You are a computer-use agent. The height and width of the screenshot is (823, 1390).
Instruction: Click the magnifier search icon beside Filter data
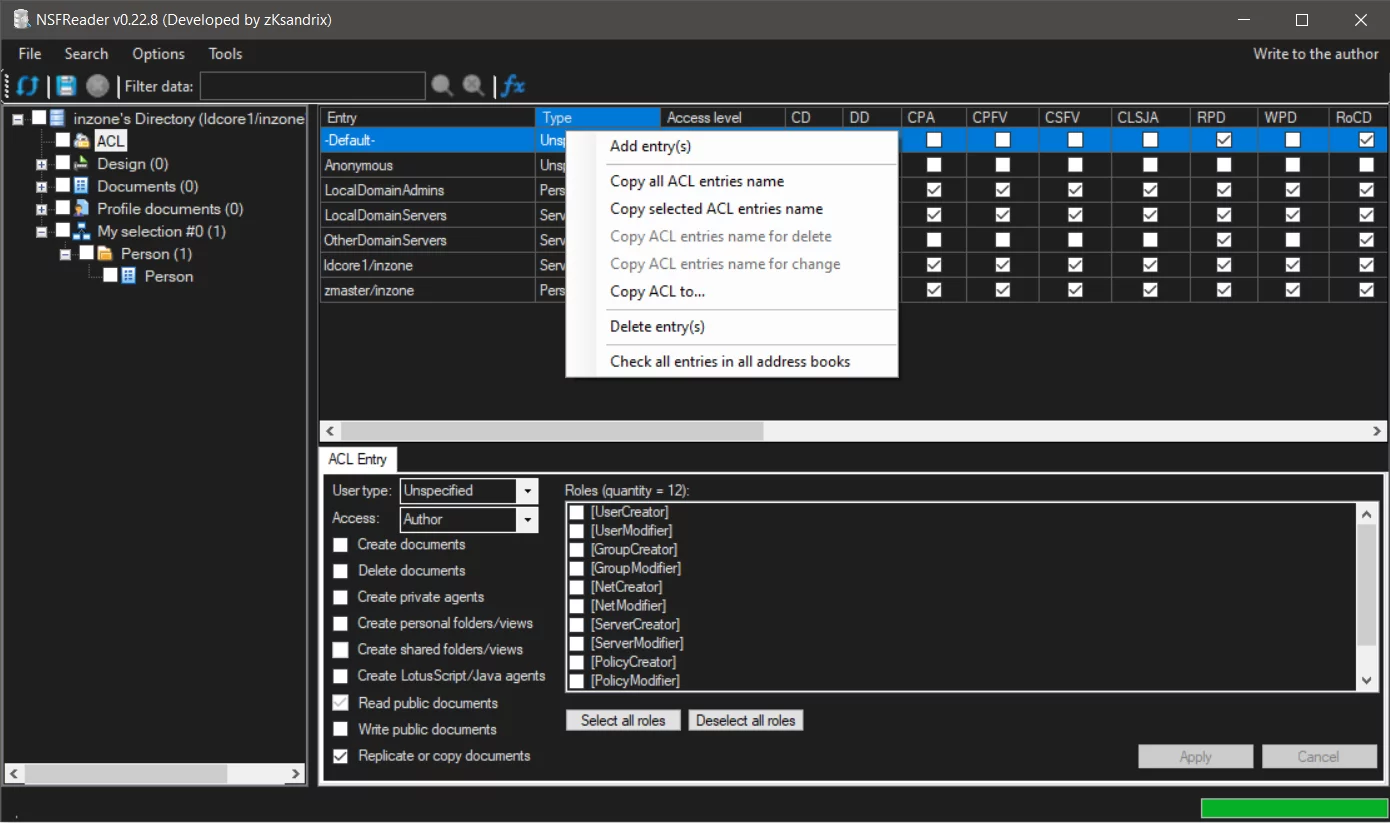point(442,86)
